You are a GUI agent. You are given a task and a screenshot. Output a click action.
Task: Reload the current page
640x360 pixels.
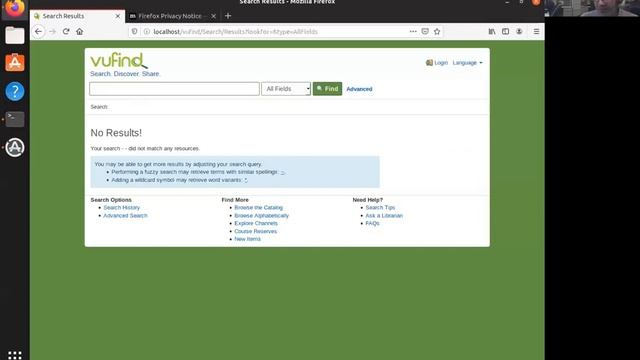pos(66,31)
